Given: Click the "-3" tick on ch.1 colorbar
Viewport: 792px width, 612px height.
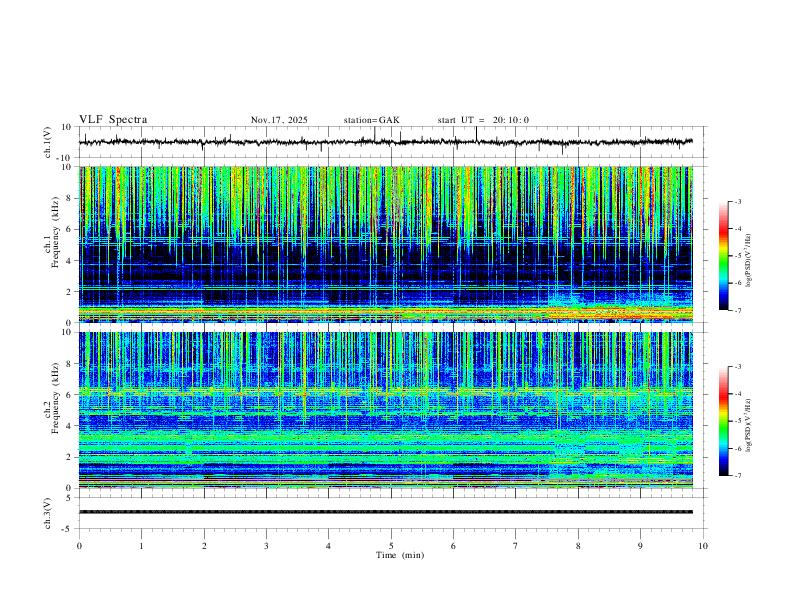Looking at the screenshot, I should [x=738, y=201].
